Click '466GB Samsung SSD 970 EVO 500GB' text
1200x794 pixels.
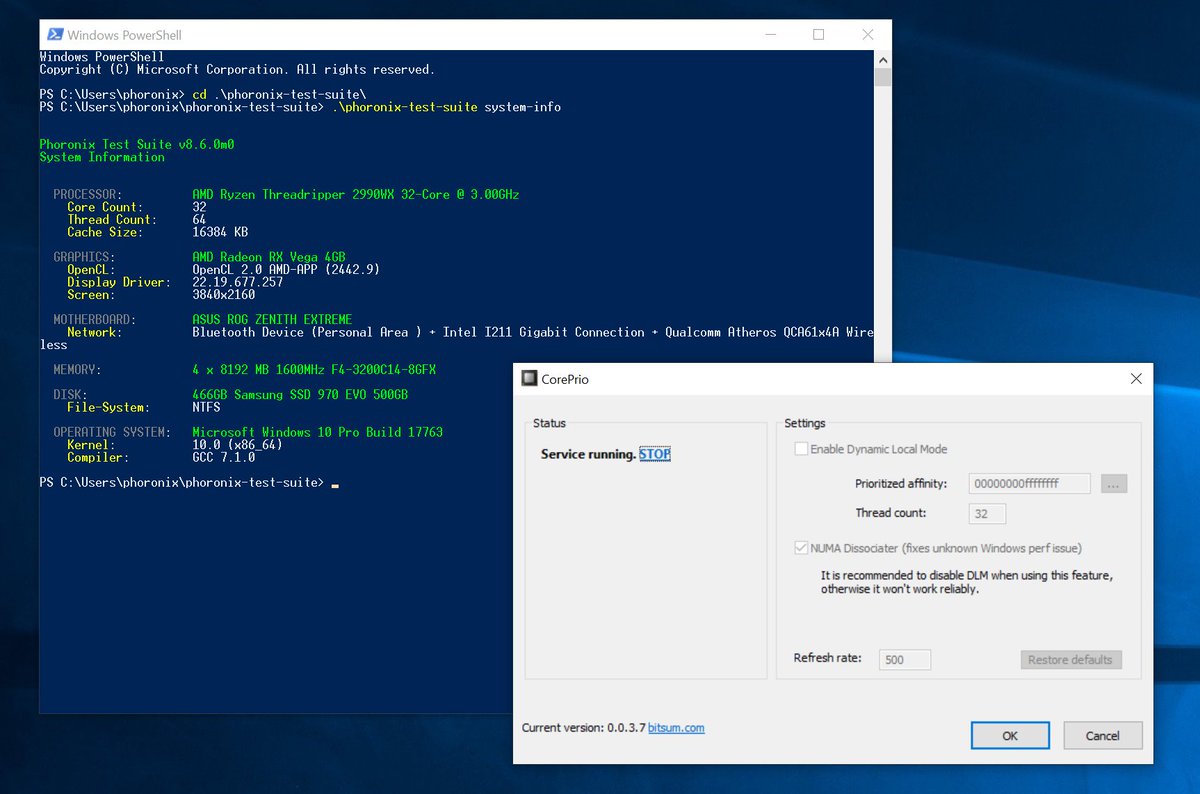coord(300,395)
